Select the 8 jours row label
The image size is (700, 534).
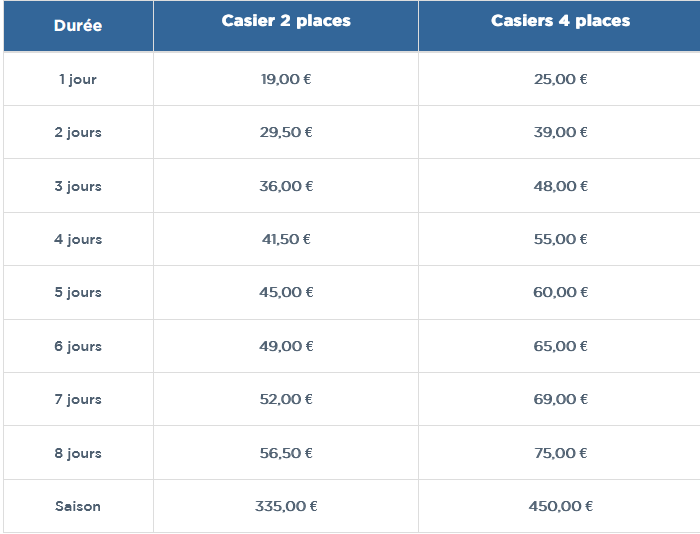[78, 453]
